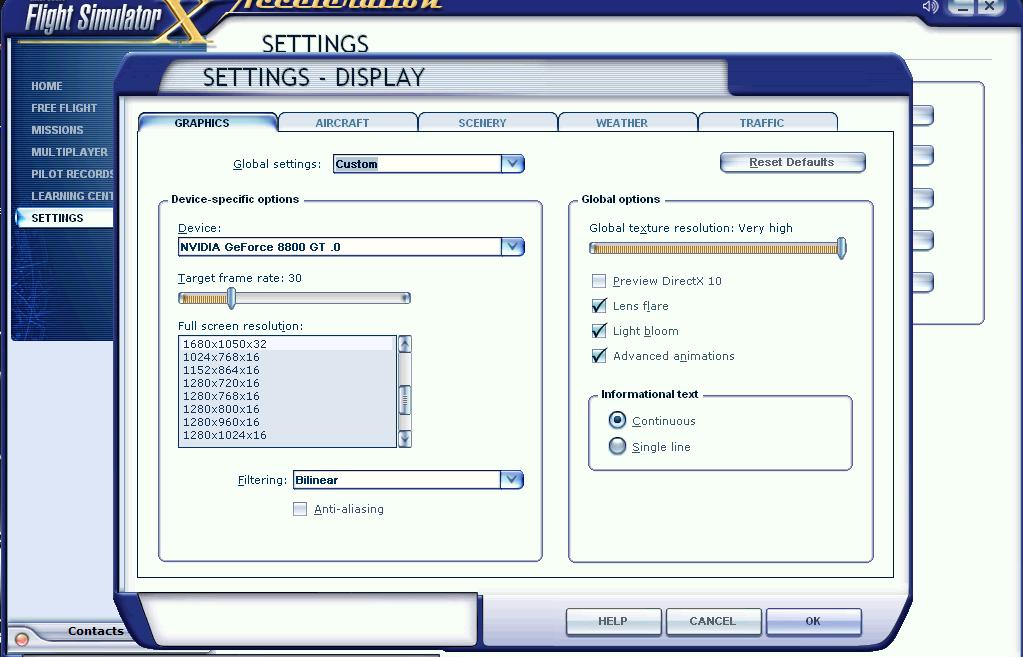Click the resolution list scroll-up arrow

coord(405,345)
